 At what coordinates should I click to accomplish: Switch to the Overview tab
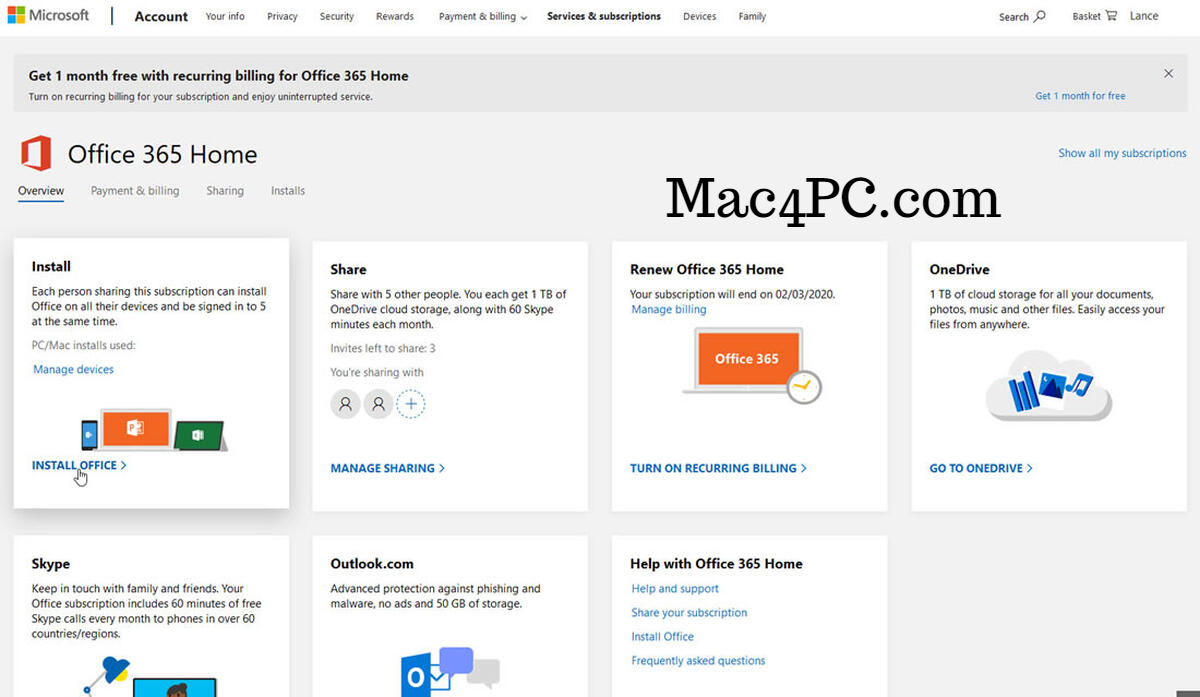pos(41,191)
